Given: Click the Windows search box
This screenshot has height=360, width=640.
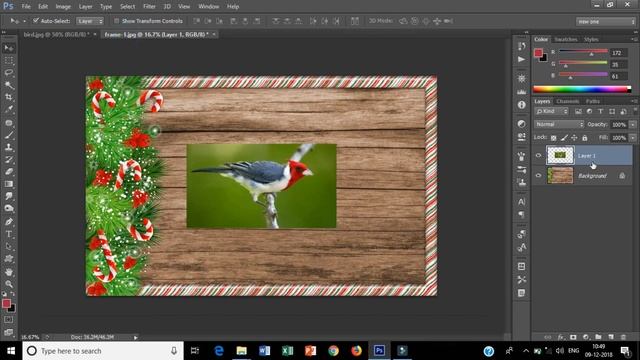Looking at the screenshot, I should pos(103,351).
